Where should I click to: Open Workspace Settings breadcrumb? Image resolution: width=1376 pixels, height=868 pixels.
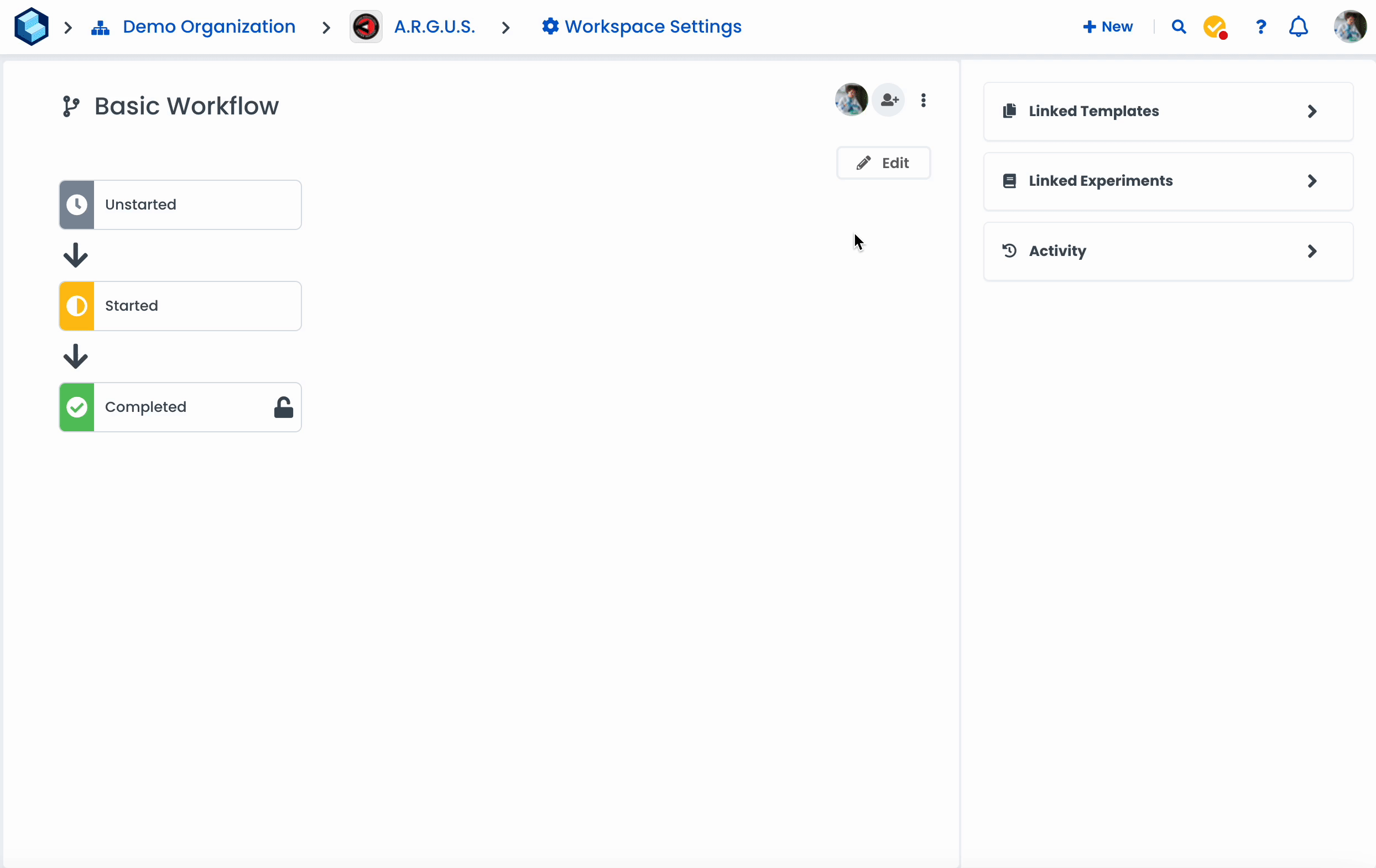point(653,27)
